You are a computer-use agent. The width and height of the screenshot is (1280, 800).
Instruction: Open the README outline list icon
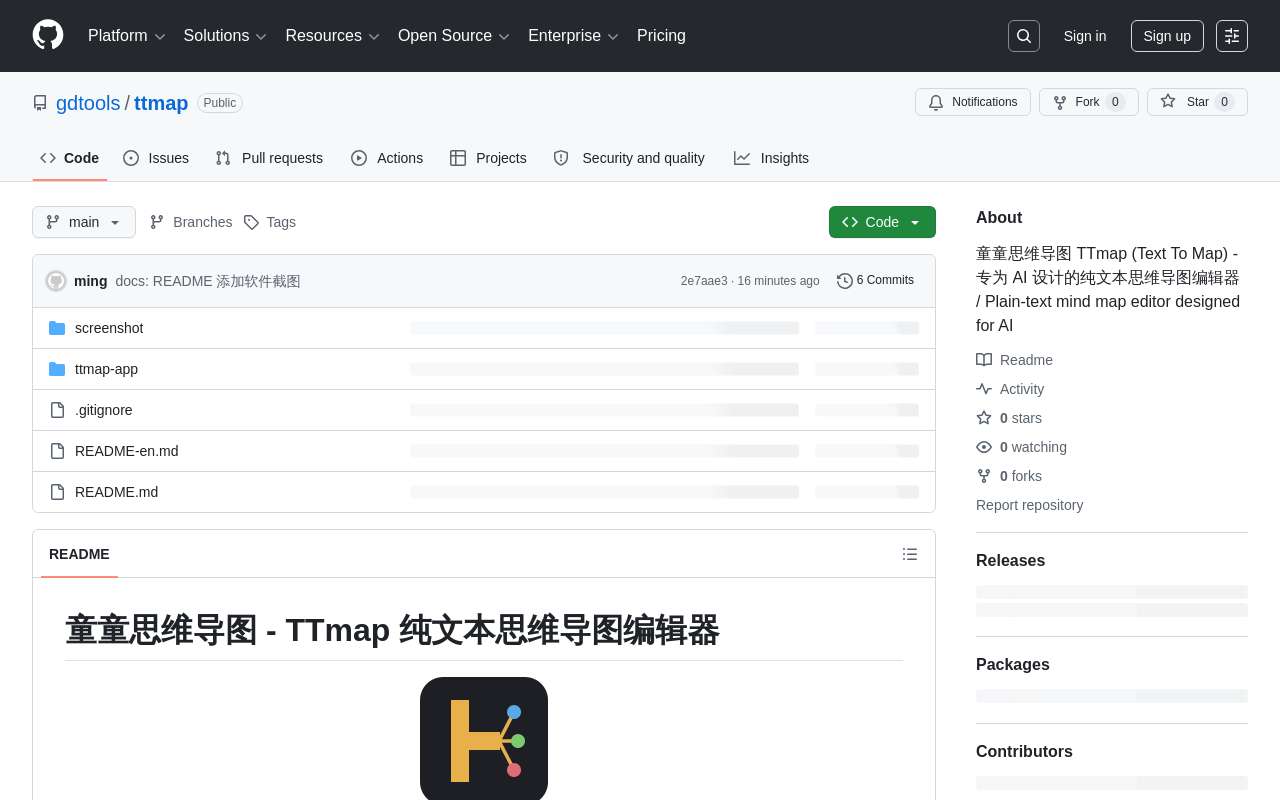click(910, 554)
